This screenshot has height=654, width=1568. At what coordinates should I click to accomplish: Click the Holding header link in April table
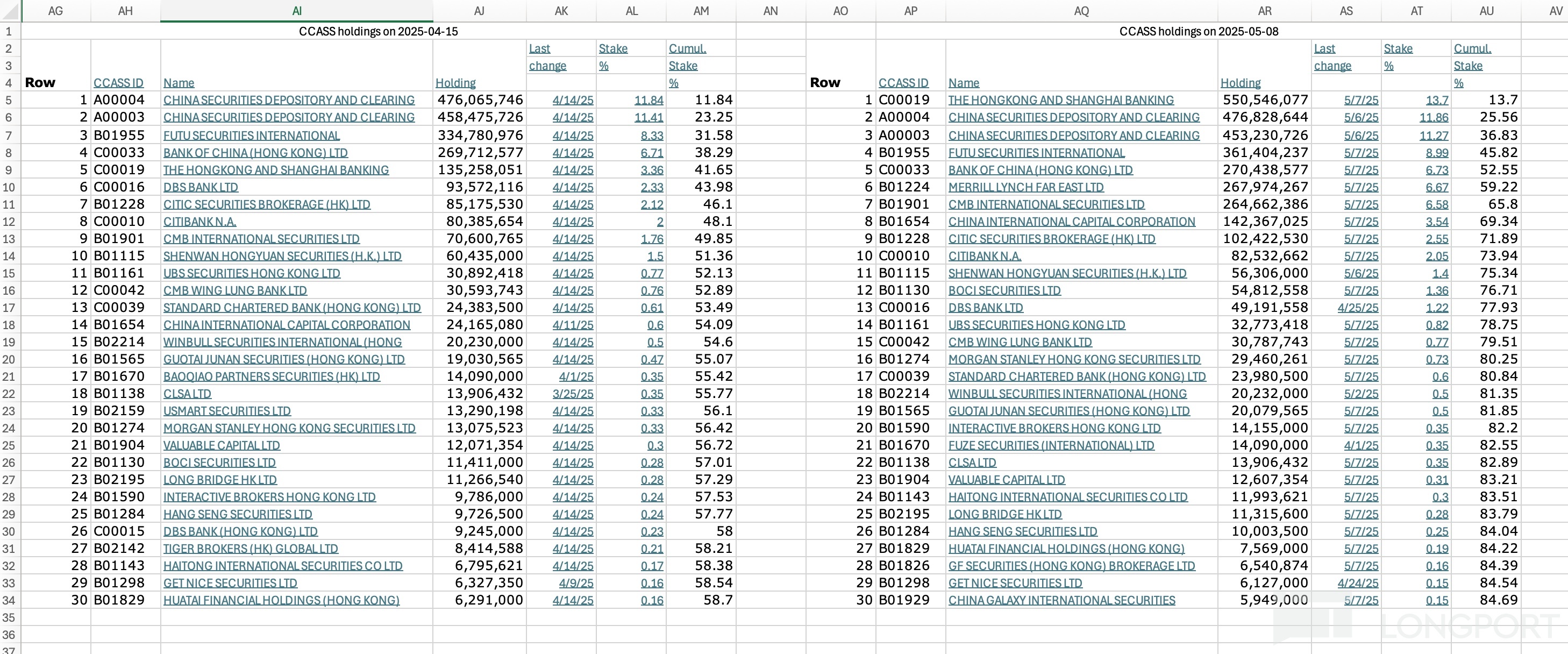(x=455, y=83)
